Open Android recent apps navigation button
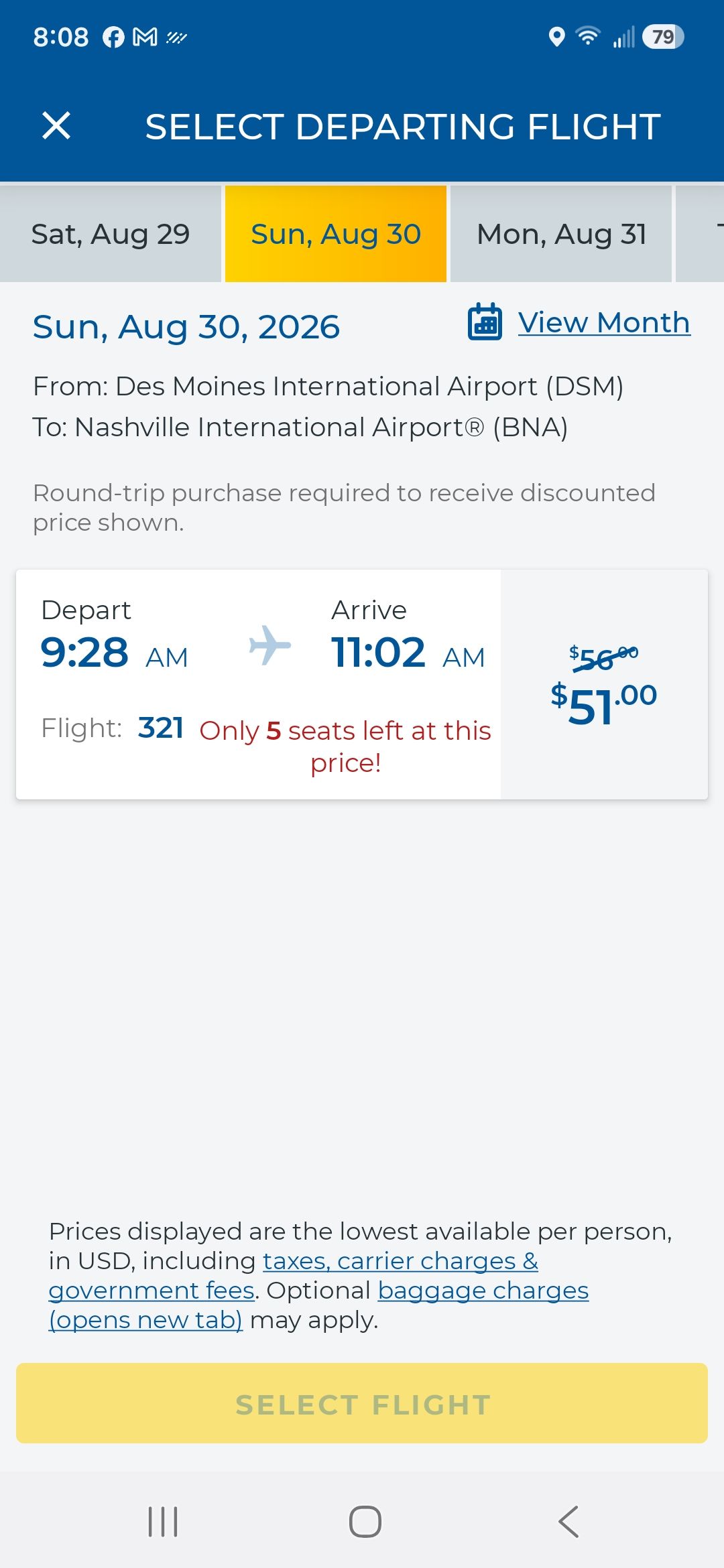This screenshot has width=724, height=1568. [163, 1521]
